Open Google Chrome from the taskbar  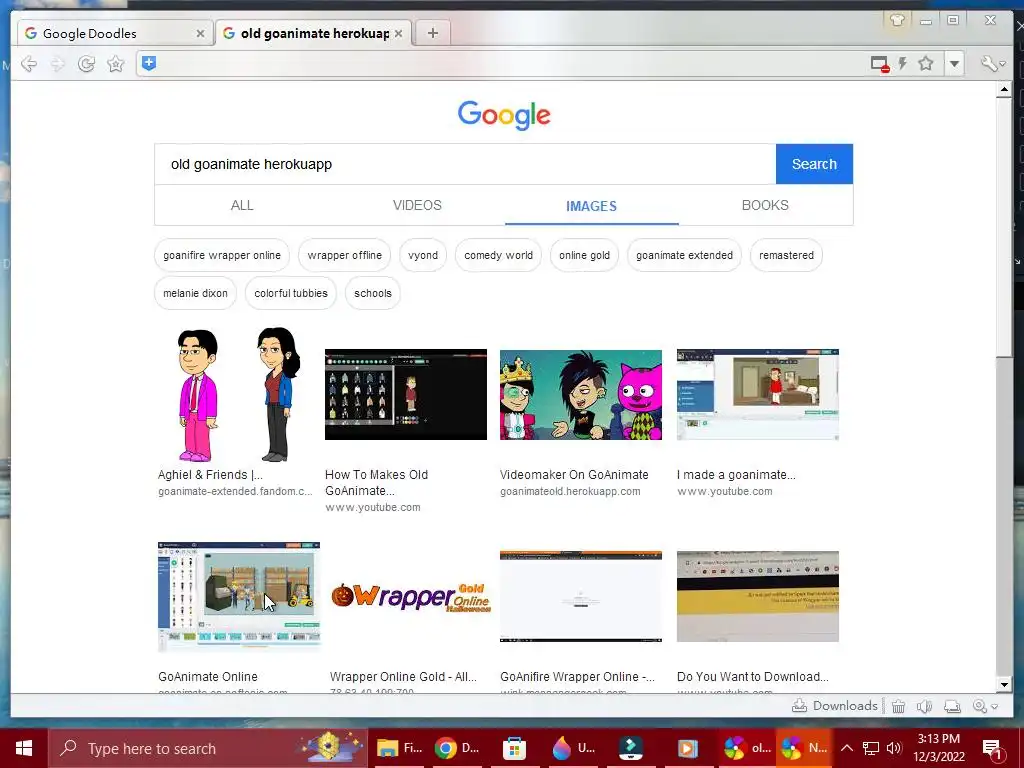tap(457, 748)
